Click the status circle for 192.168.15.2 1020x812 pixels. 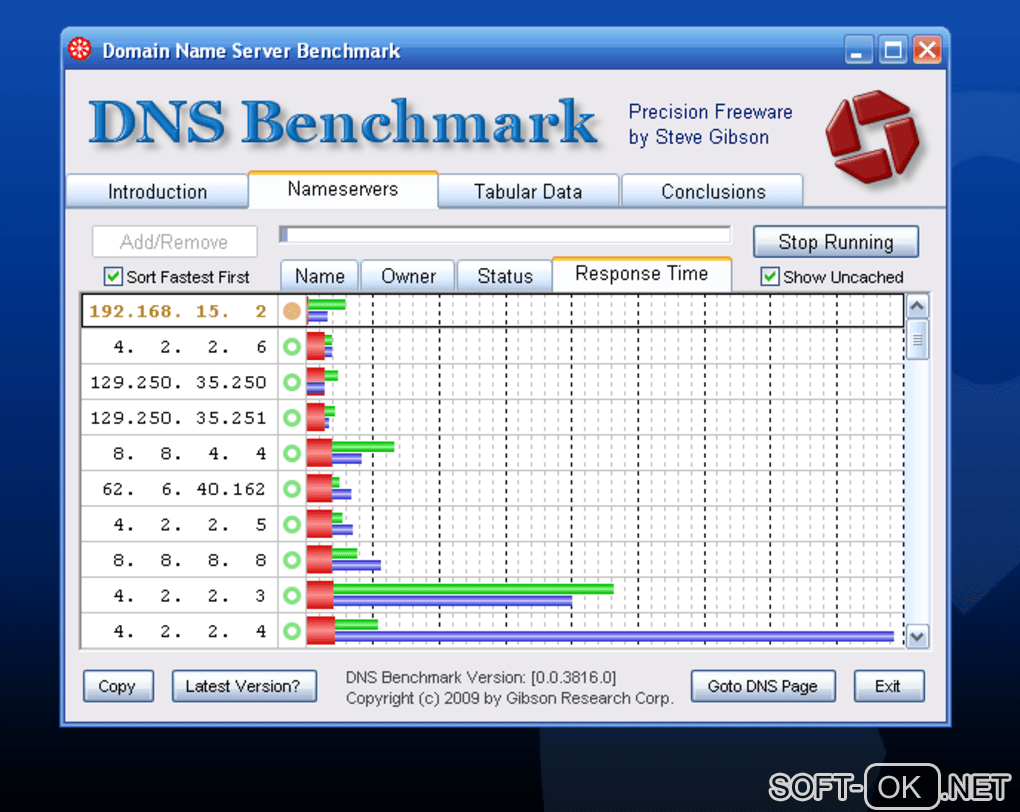(x=292, y=311)
